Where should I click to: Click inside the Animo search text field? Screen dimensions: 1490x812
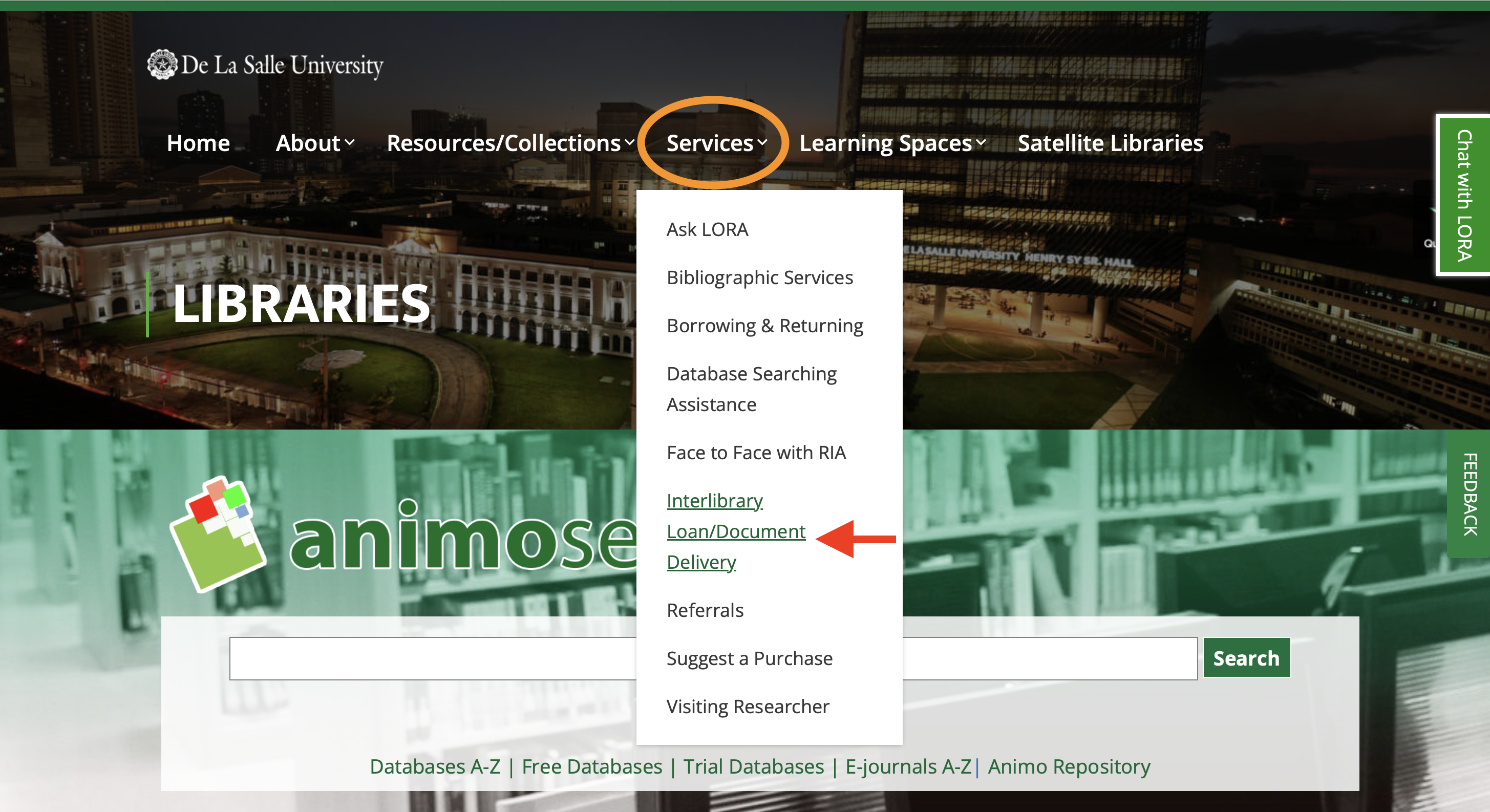coord(434,658)
